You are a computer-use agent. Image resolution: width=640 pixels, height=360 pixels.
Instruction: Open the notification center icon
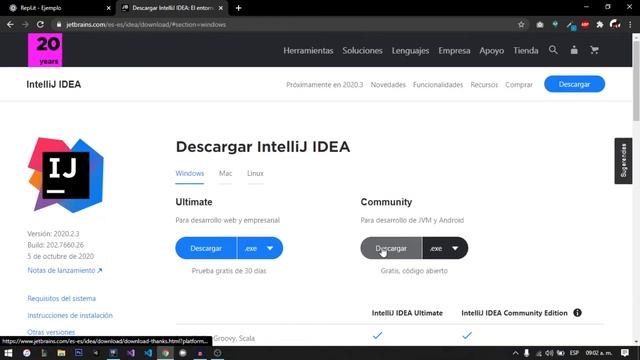[625, 353]
